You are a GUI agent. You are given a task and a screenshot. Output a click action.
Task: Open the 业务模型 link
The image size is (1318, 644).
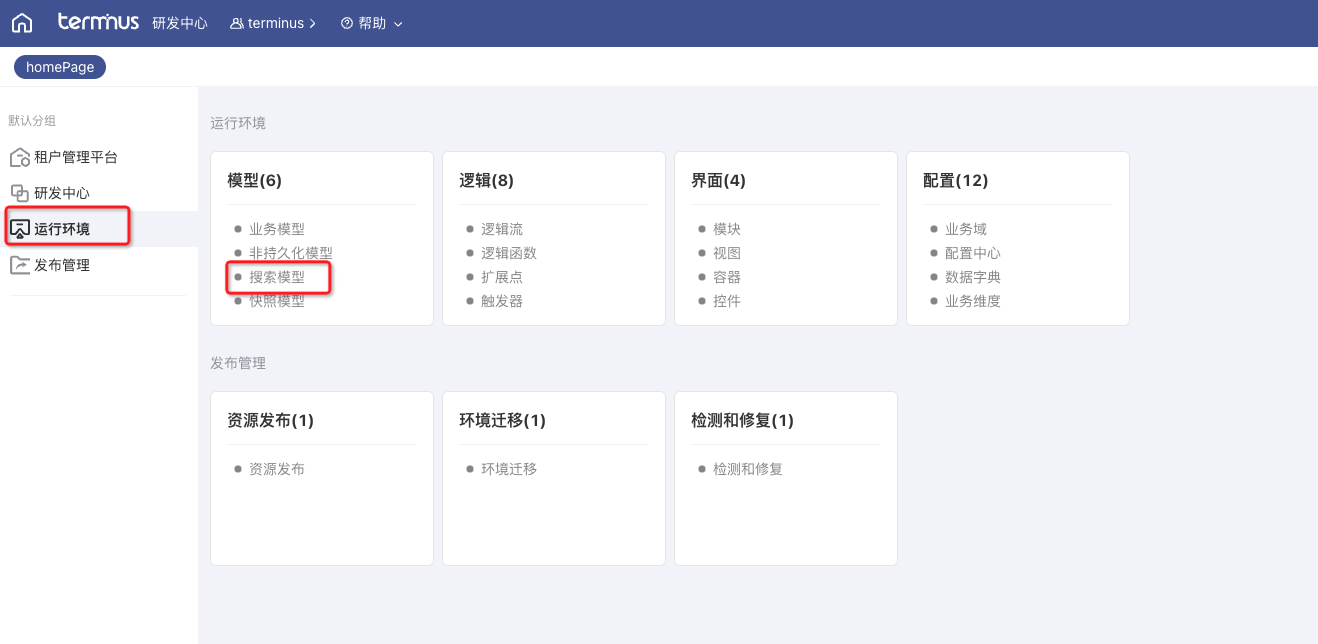point(277,229)
